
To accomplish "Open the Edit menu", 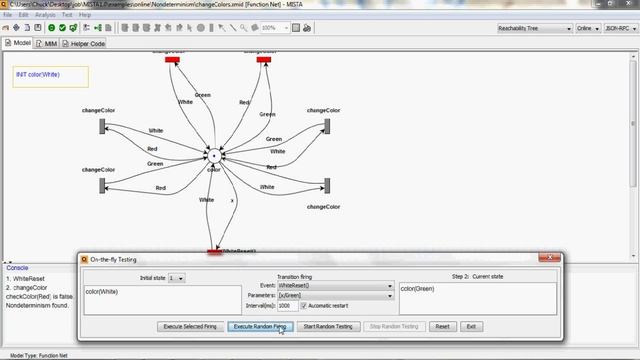I will pyautogui.click(x=23, y=15).
